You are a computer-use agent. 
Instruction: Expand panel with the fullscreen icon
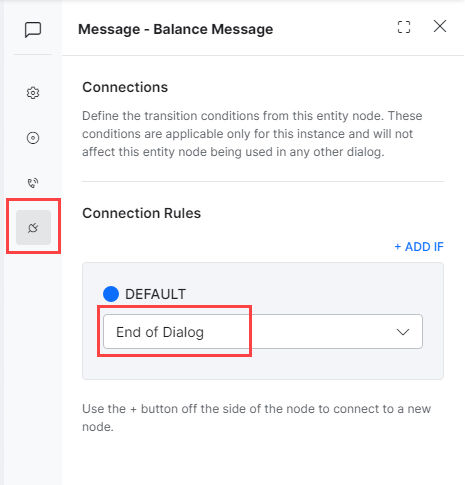tap(404, 27)
